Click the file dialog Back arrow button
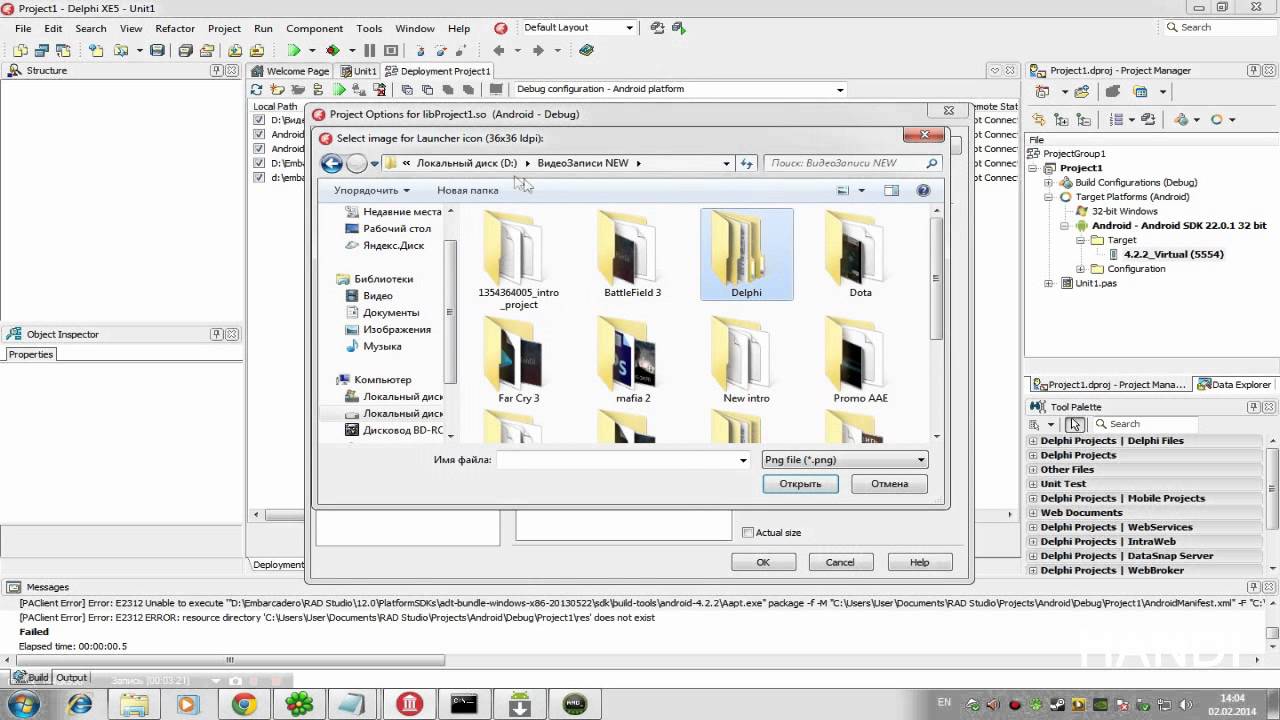Viewport: 1280px width, 720px height. (332, 163)
